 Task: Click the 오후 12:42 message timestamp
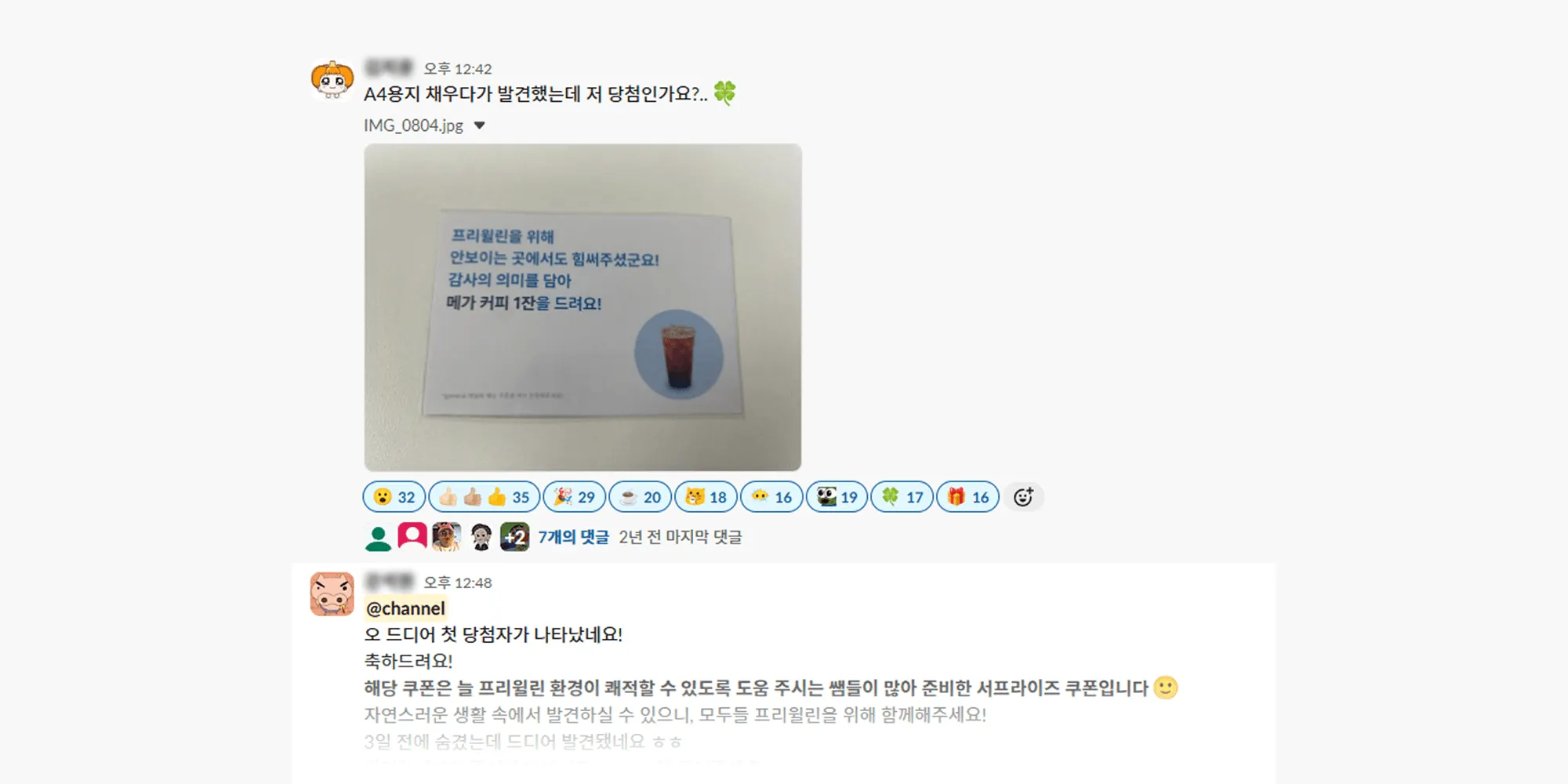(458, 69)
